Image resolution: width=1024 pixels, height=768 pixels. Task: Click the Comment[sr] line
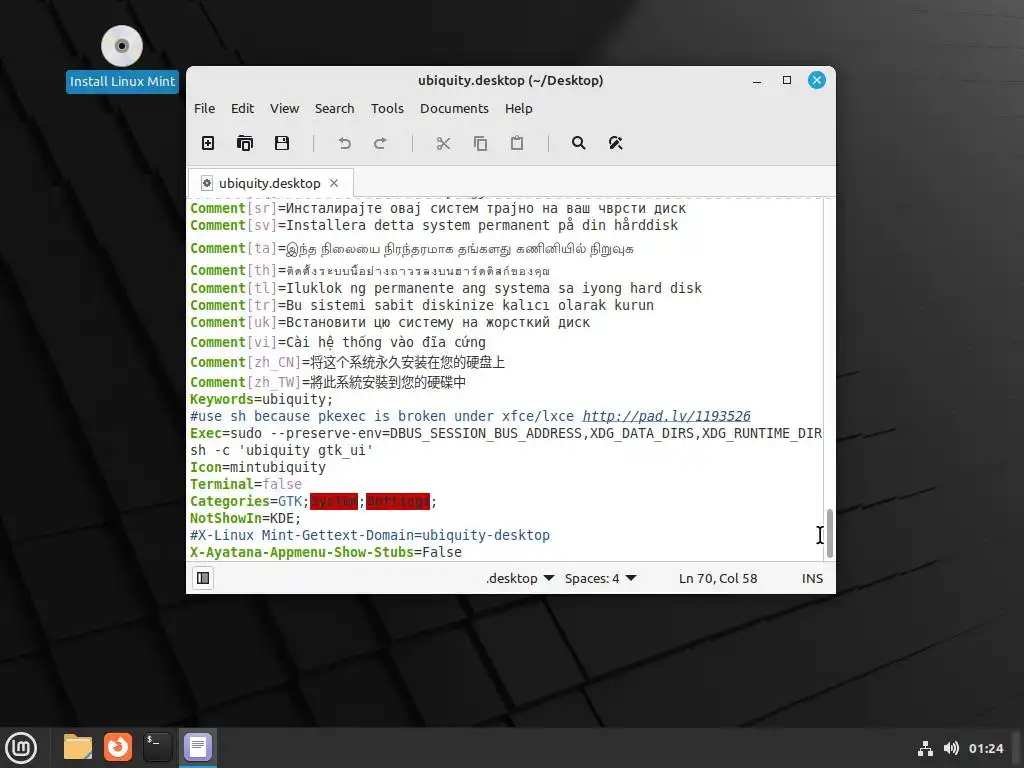pyautogui.click(x=438, y=208)
